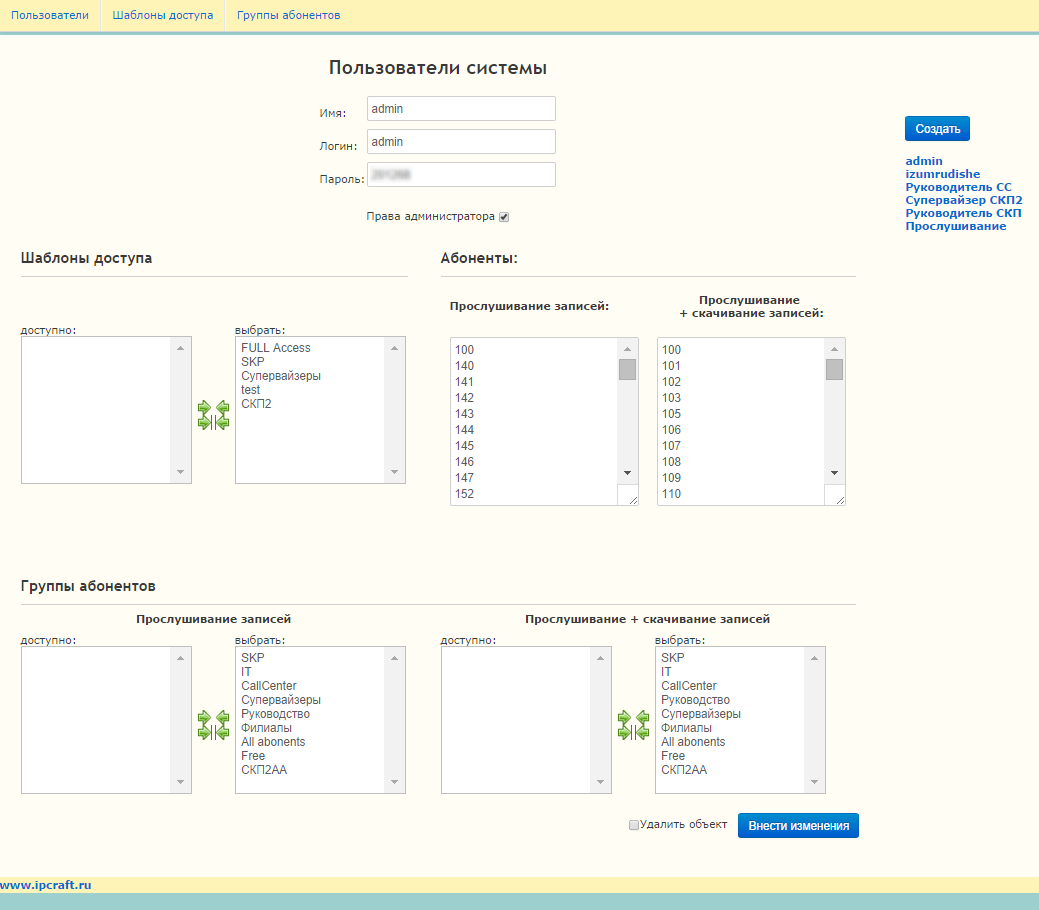Click into the Пароль input field

tap(461, 175)
